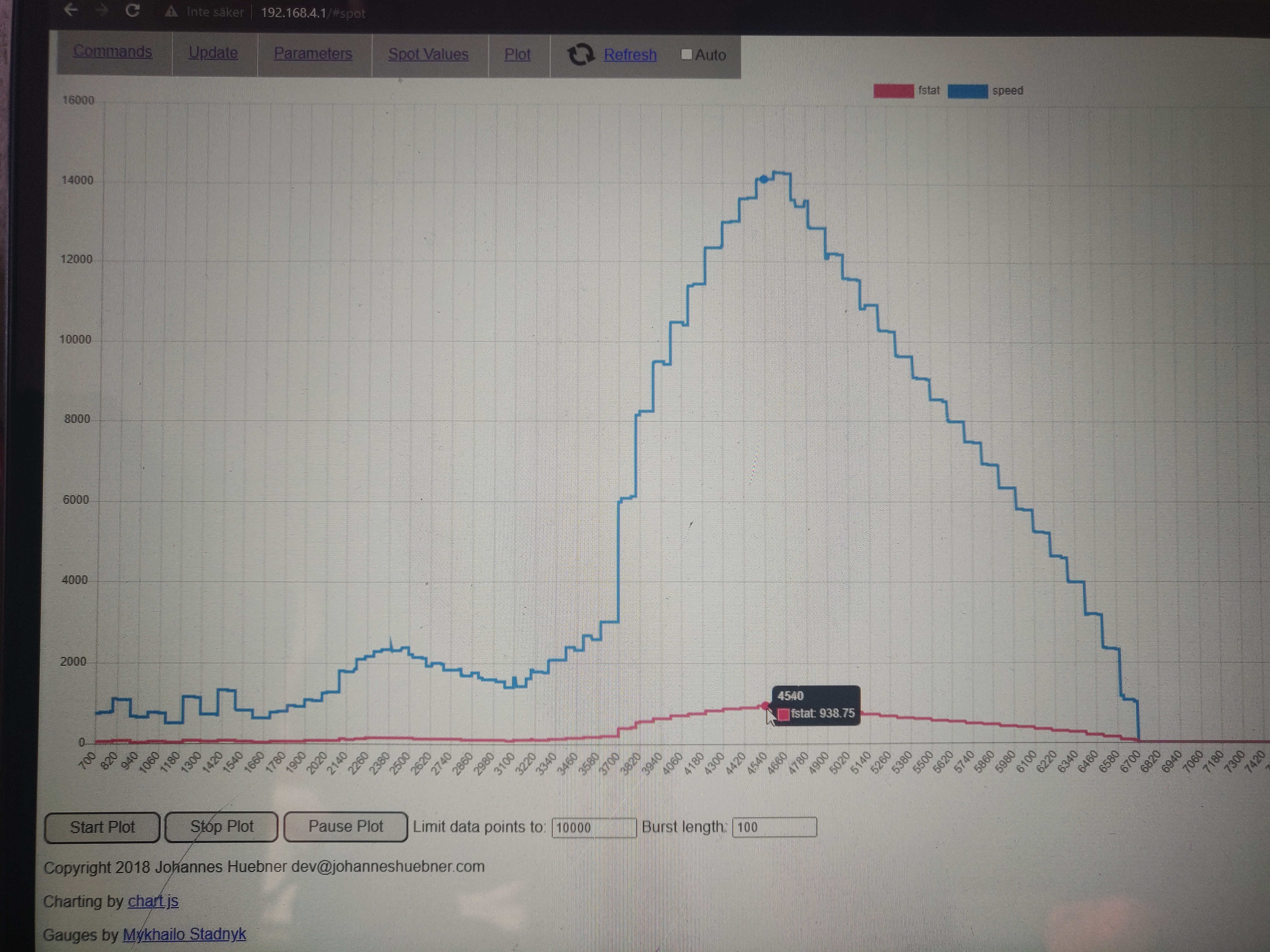The height and width of the screenshot is (952, 1270).
Task: Click the not-secure warning triangle icon
Action: click(171, 12)
